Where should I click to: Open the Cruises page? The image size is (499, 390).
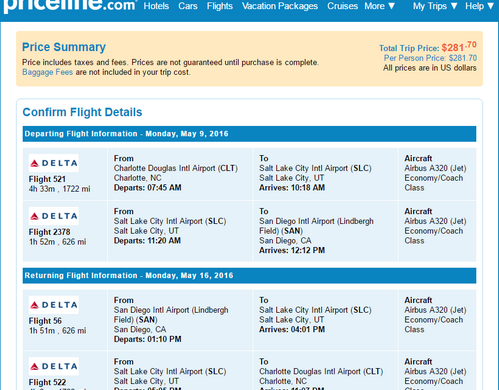[342, 6]
